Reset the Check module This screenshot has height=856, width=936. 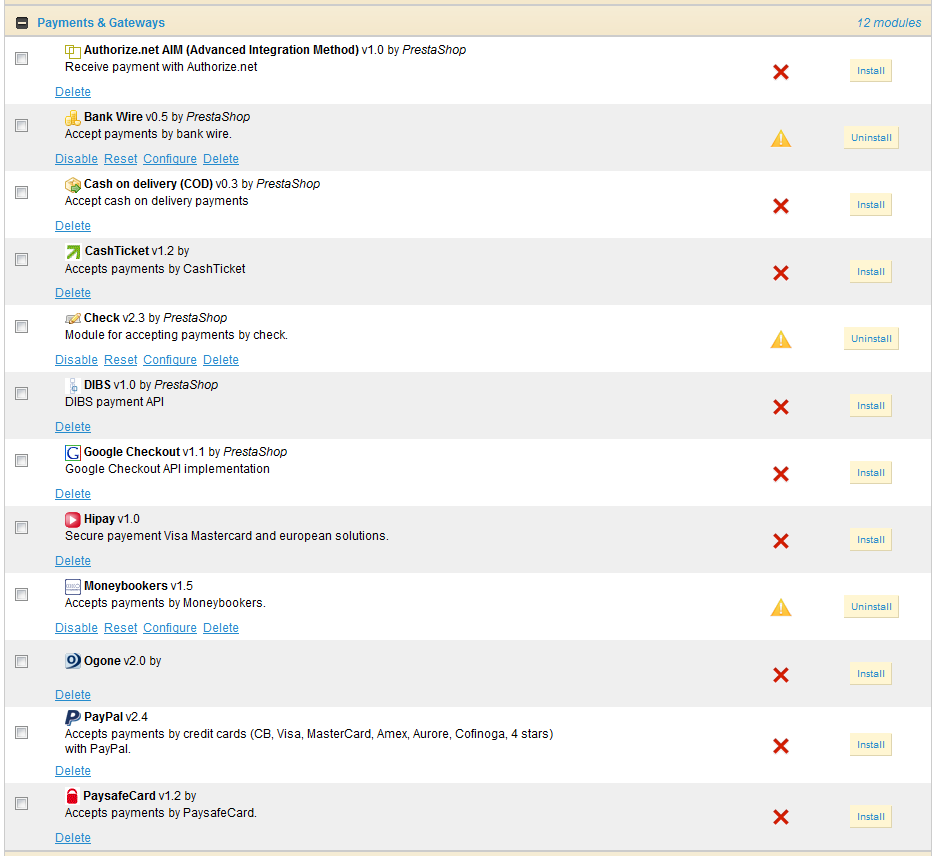point(121,360)
